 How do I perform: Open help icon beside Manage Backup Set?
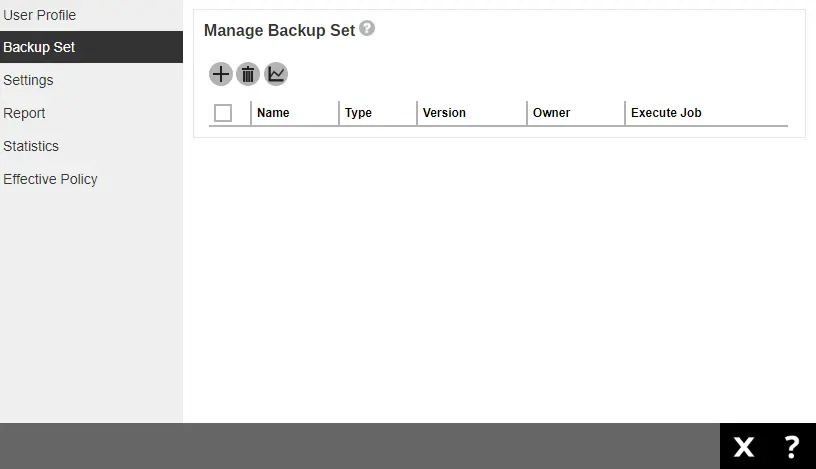coord(367,28)
